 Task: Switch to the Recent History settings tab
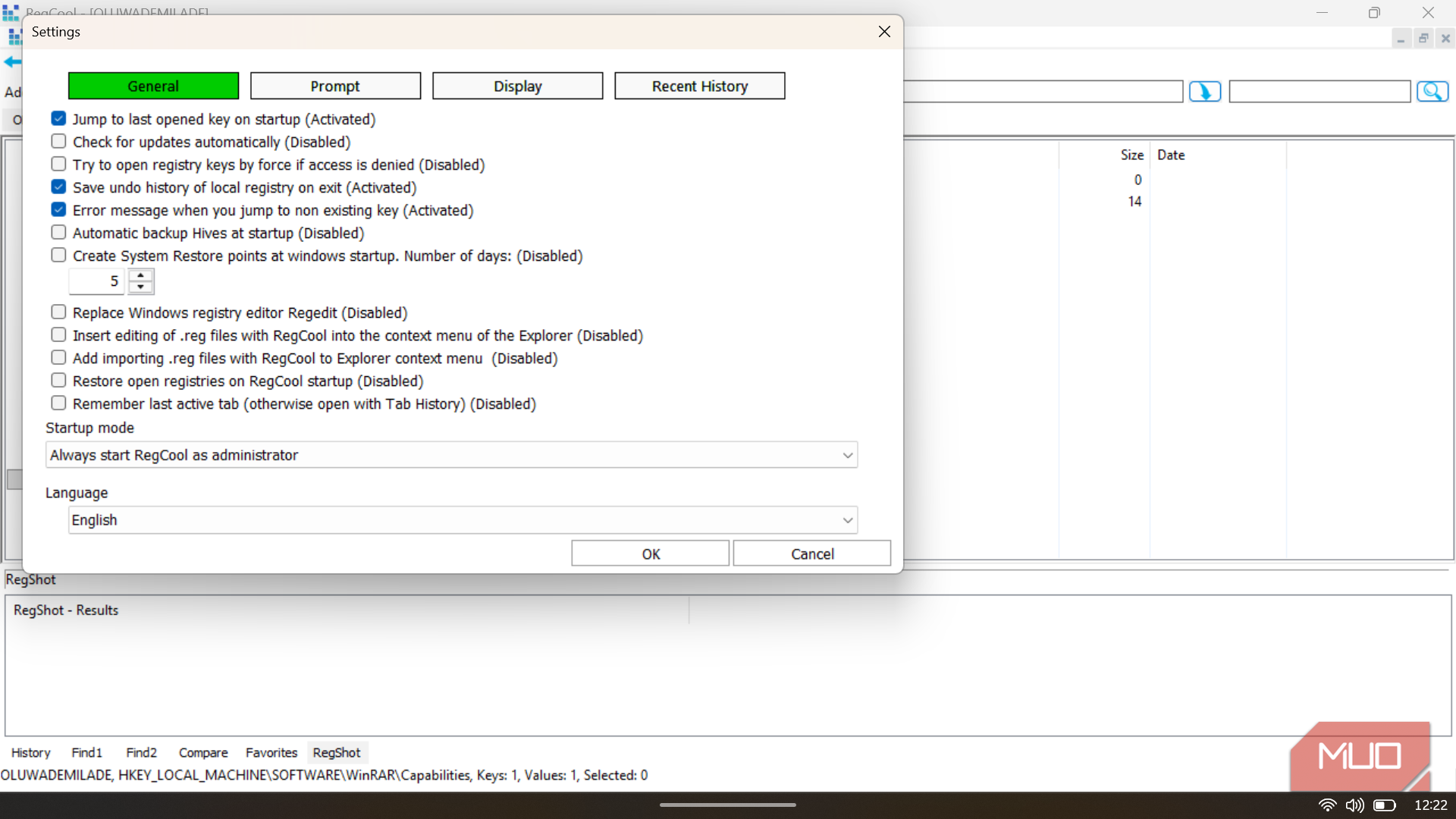tap(700, 86)
